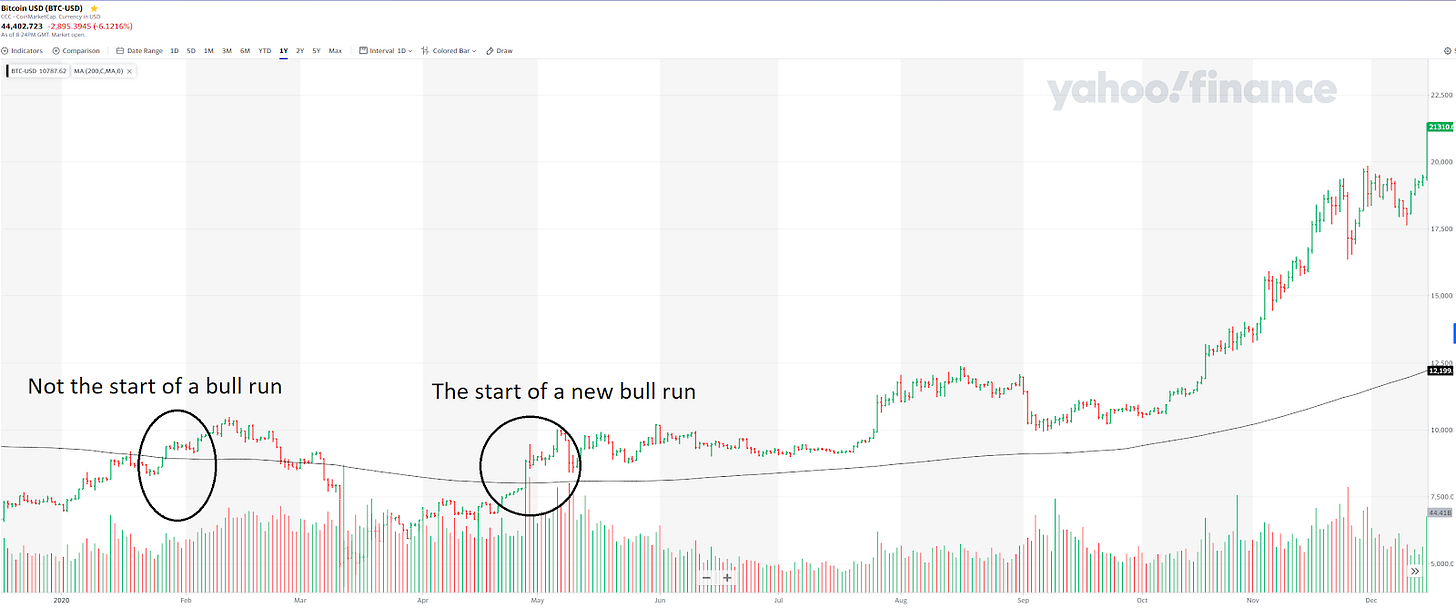Click the BTC-USD 10787.62 legend label
Screen dimensions: 1456x610
[x=38, y=71]
